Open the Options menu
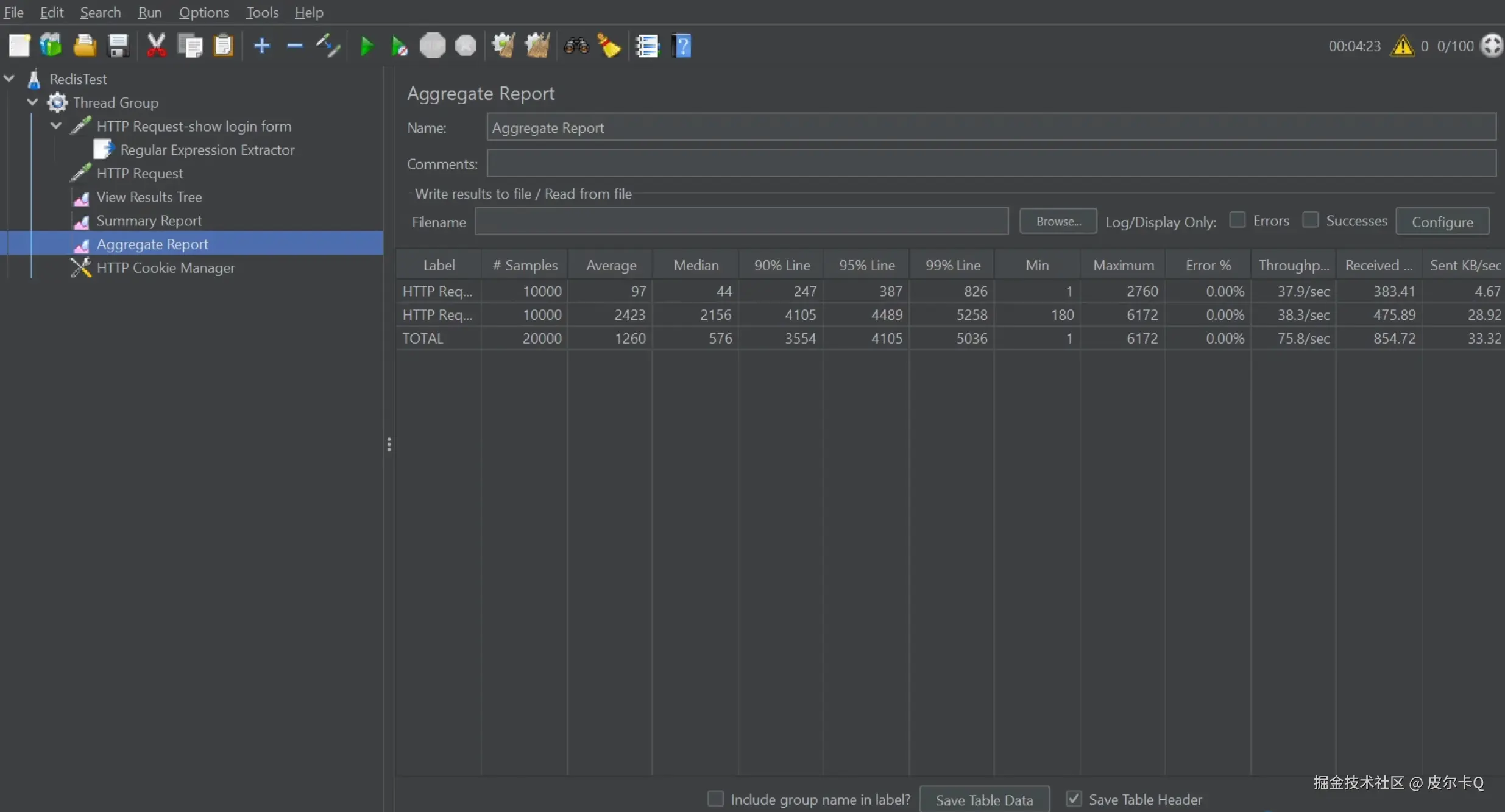Screen dimensions: 1505x812 pyautogui.click(x=204, y=12)
